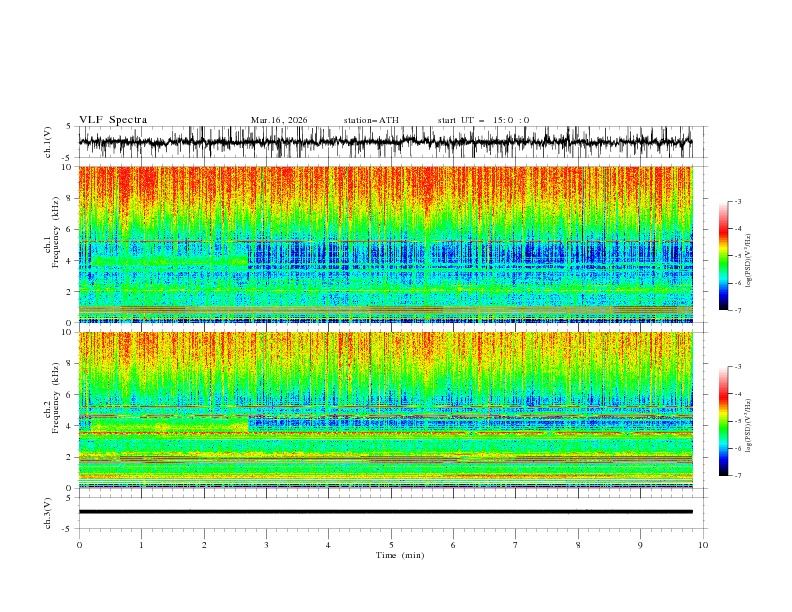
Task: Click time axis tick label "5"
Action: point(391,545)
